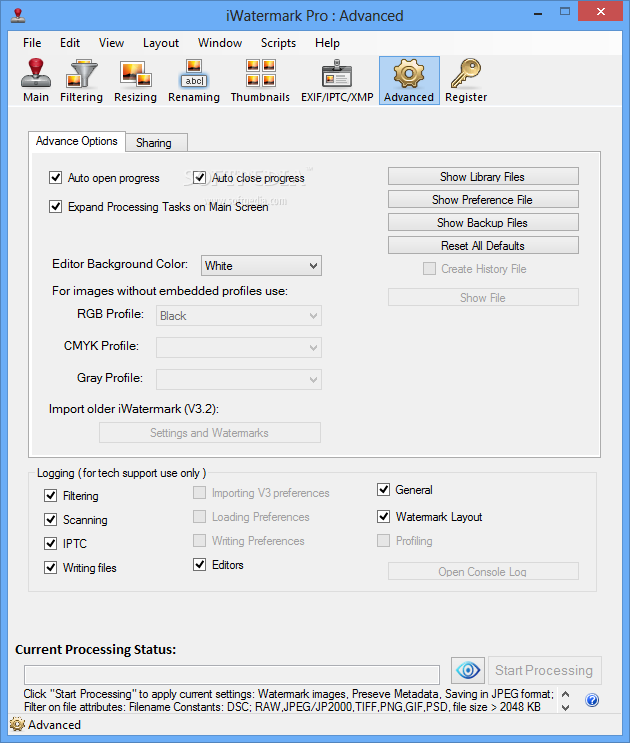Toggle Create History File checkbox
This screenshot has width=630, height=743.
click(429, 269)
